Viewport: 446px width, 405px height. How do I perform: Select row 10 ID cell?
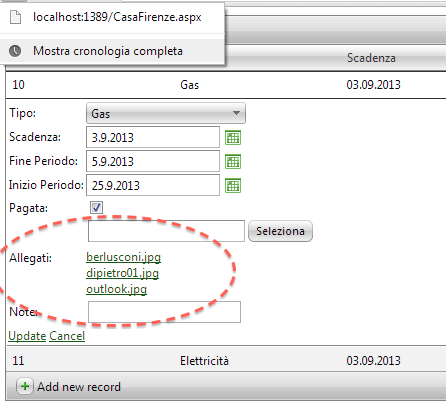18,85
